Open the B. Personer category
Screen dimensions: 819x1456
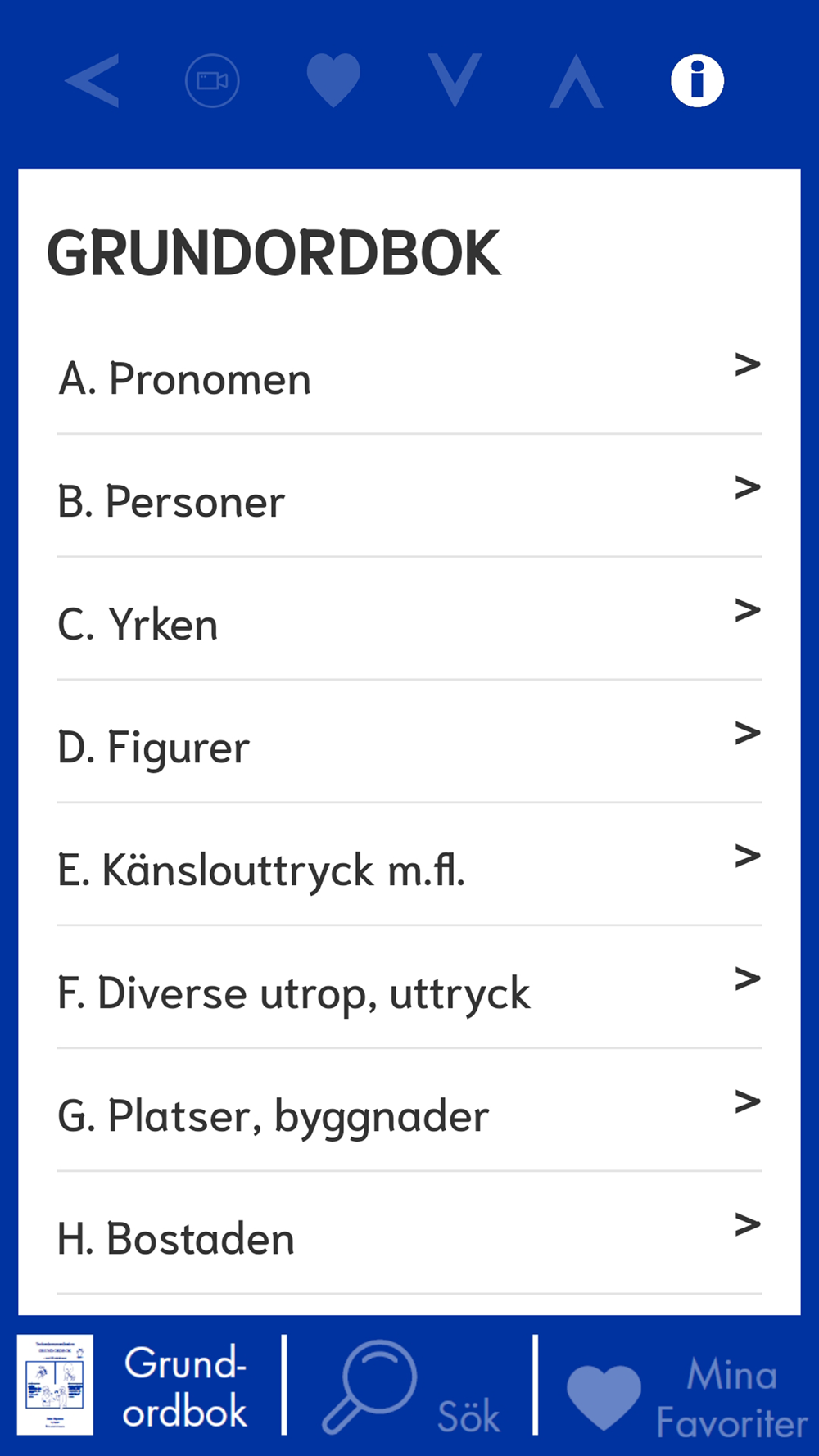[x=409, y=496]
